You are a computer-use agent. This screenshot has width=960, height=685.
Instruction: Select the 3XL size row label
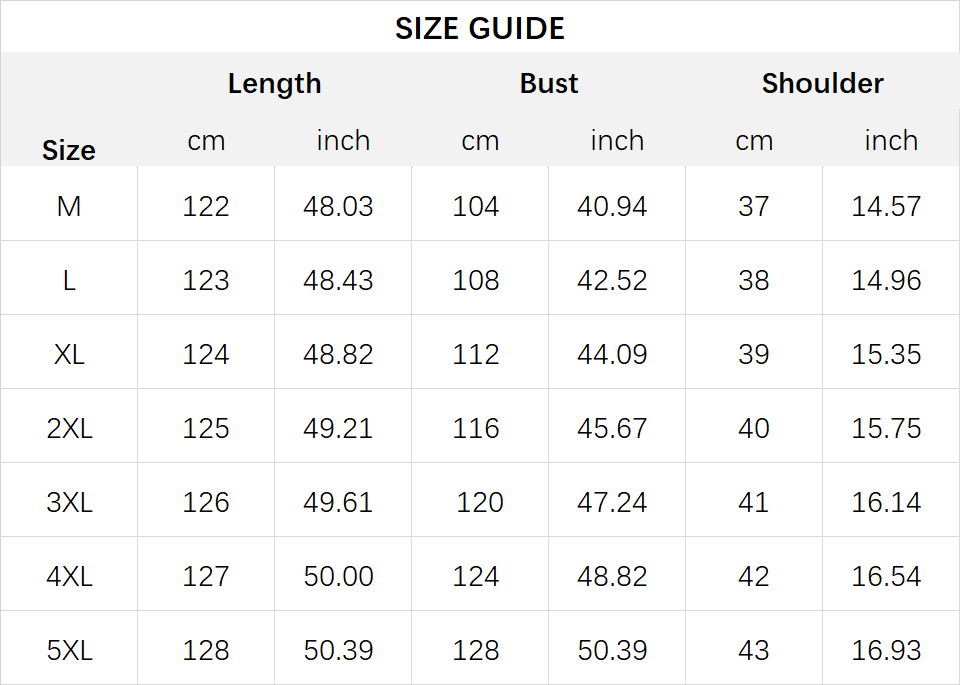pos(69,503)
